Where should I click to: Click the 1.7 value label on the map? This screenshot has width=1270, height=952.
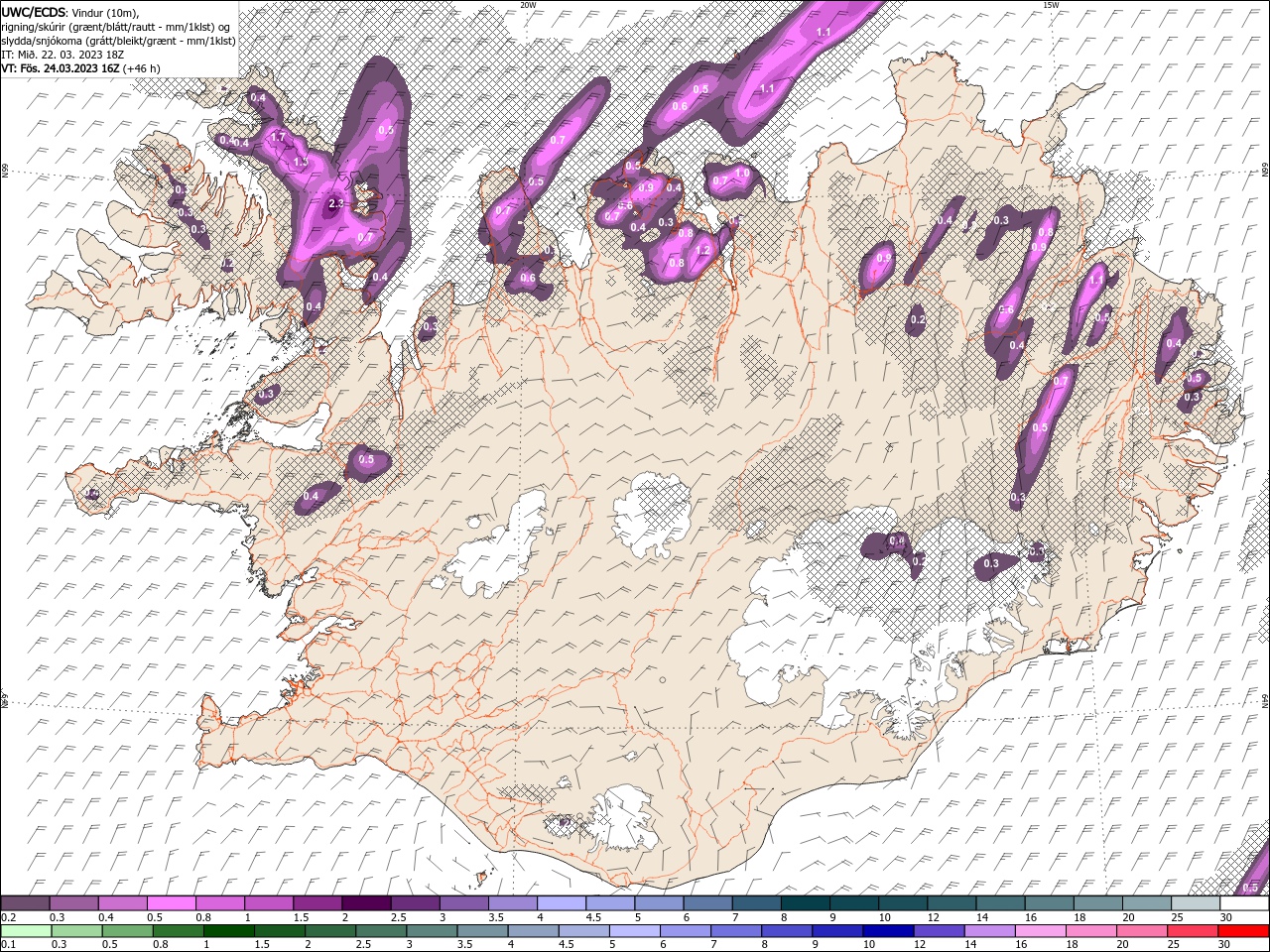coord(279,137)
